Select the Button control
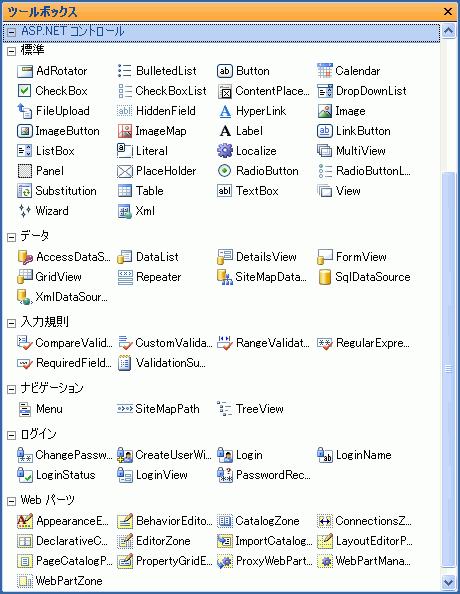This screenshot has width=460, height=594. click(x=243, y=71)
